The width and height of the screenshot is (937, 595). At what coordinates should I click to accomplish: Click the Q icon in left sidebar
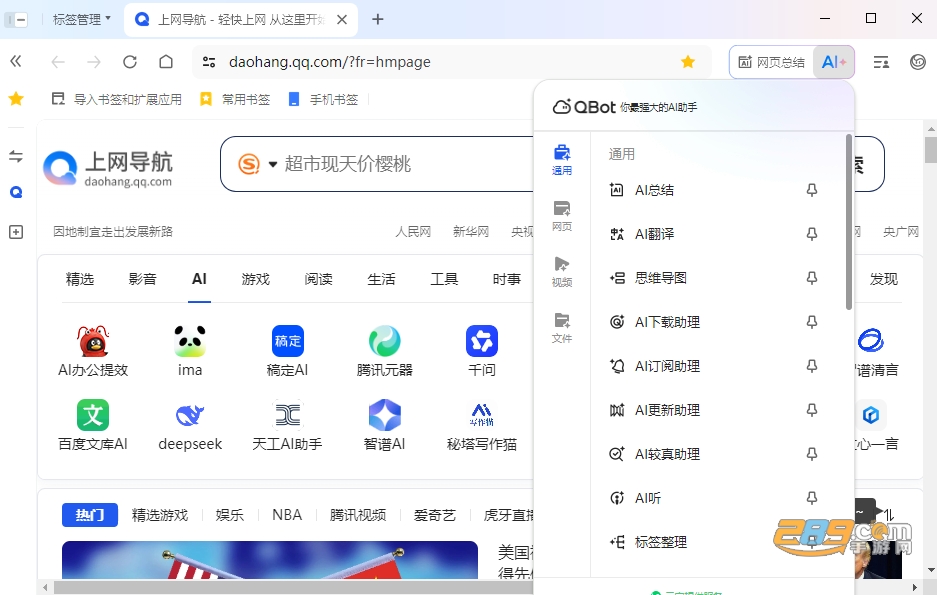[x=16, y=192]
